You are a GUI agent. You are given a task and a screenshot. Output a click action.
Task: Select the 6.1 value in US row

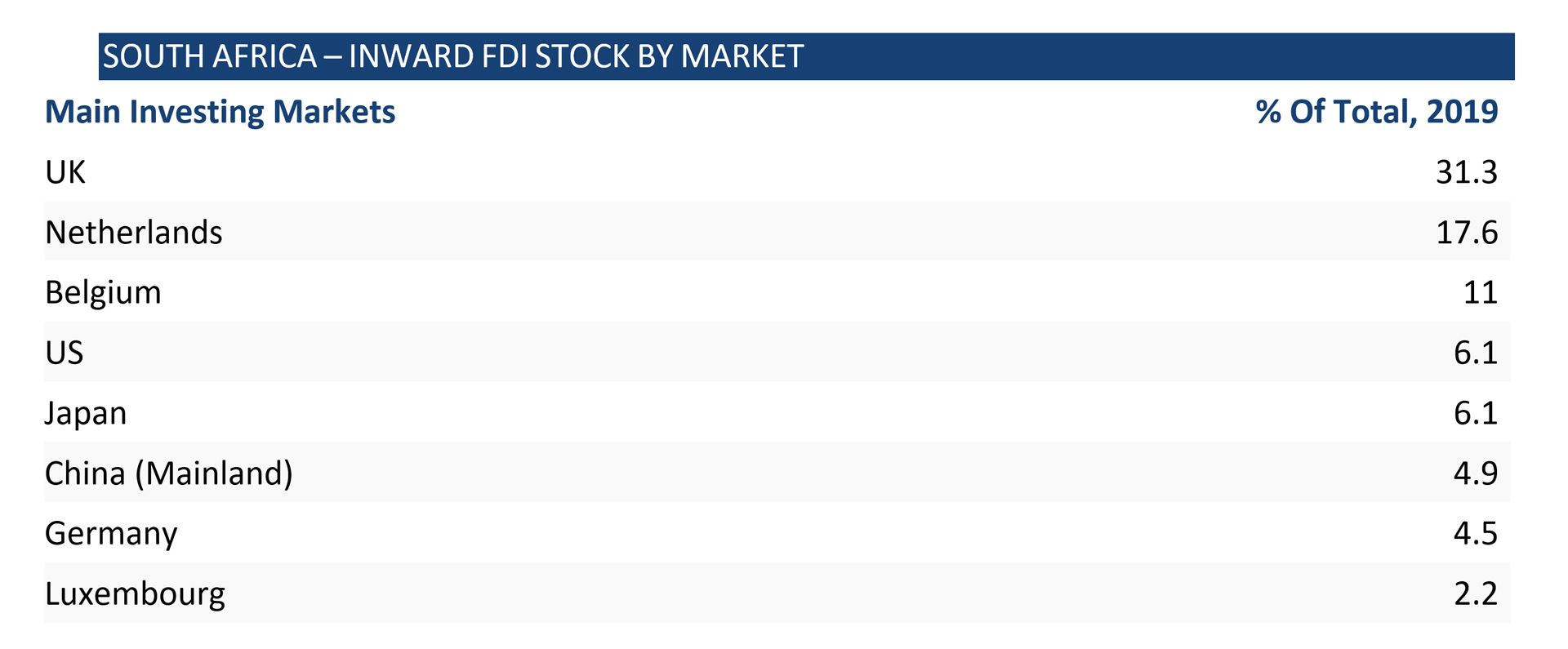click(1475, 353)
